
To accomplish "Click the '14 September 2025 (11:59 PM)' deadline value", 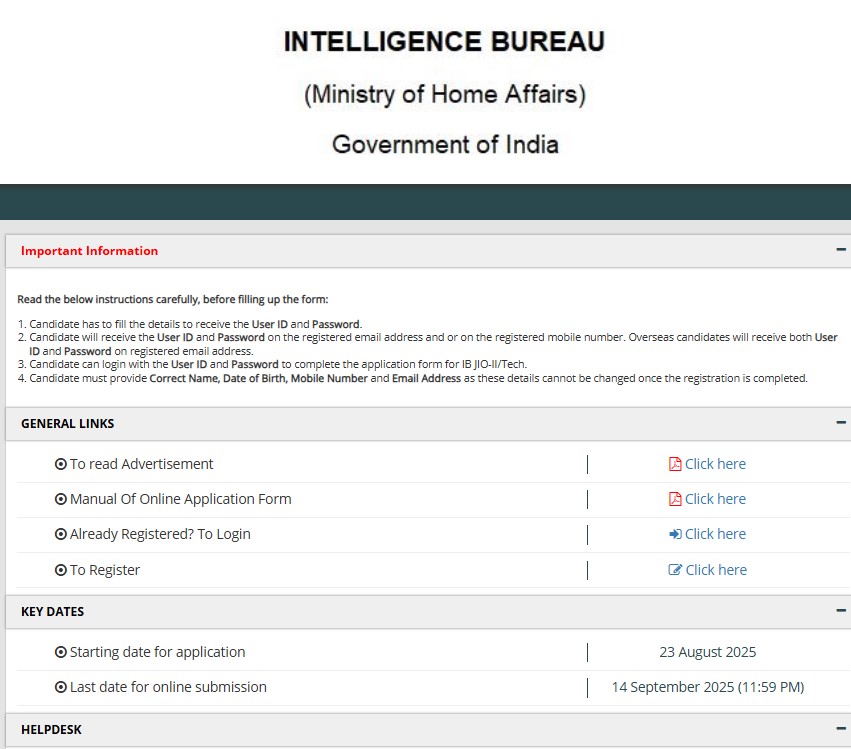I will coord(708,687).
